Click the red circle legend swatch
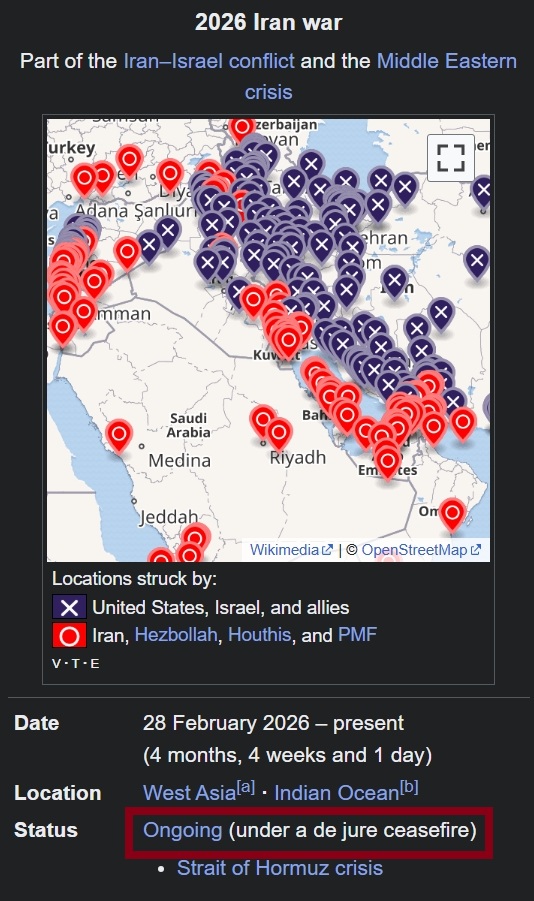 [x=70, y=636]
